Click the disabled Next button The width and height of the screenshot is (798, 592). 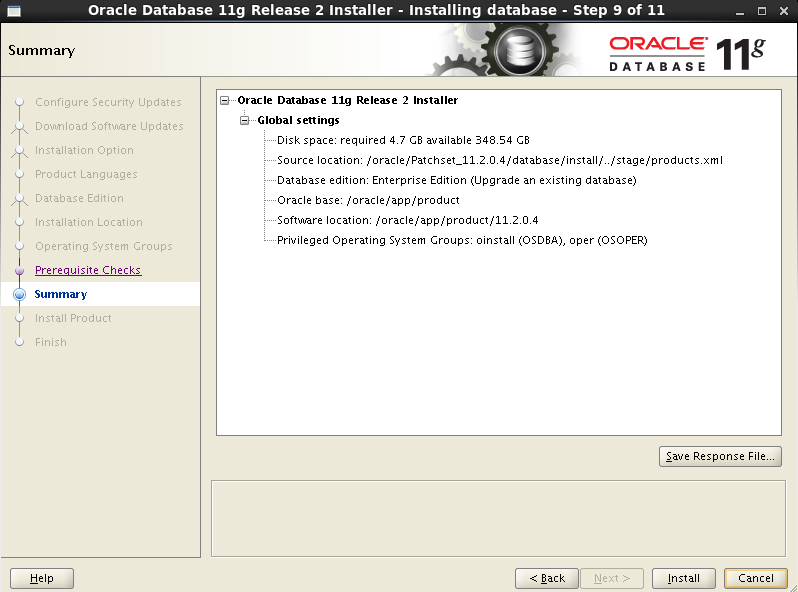tap(612, 578)
